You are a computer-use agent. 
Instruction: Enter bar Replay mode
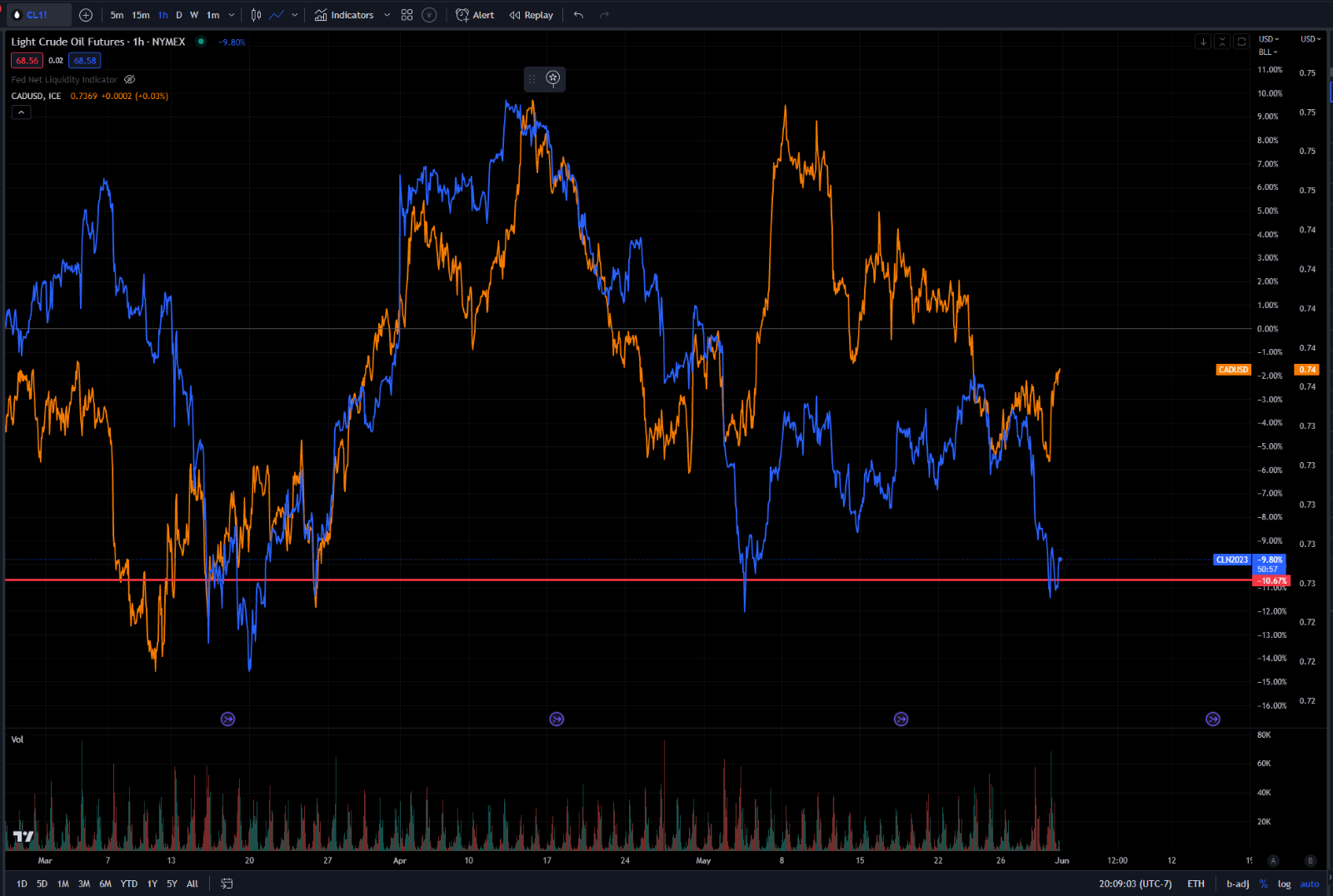(x=531, y=14)
